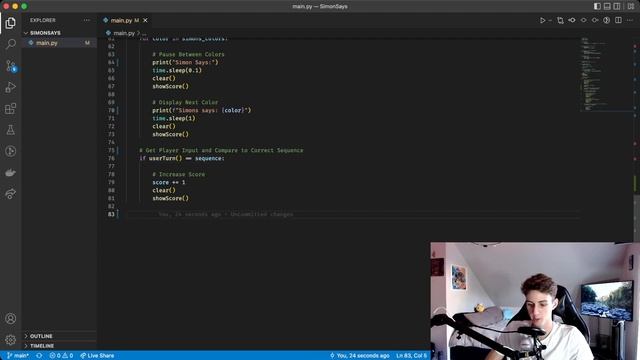Open errors and warnings count in status bar
Viewport: 640px width, 360px height.
61,356
